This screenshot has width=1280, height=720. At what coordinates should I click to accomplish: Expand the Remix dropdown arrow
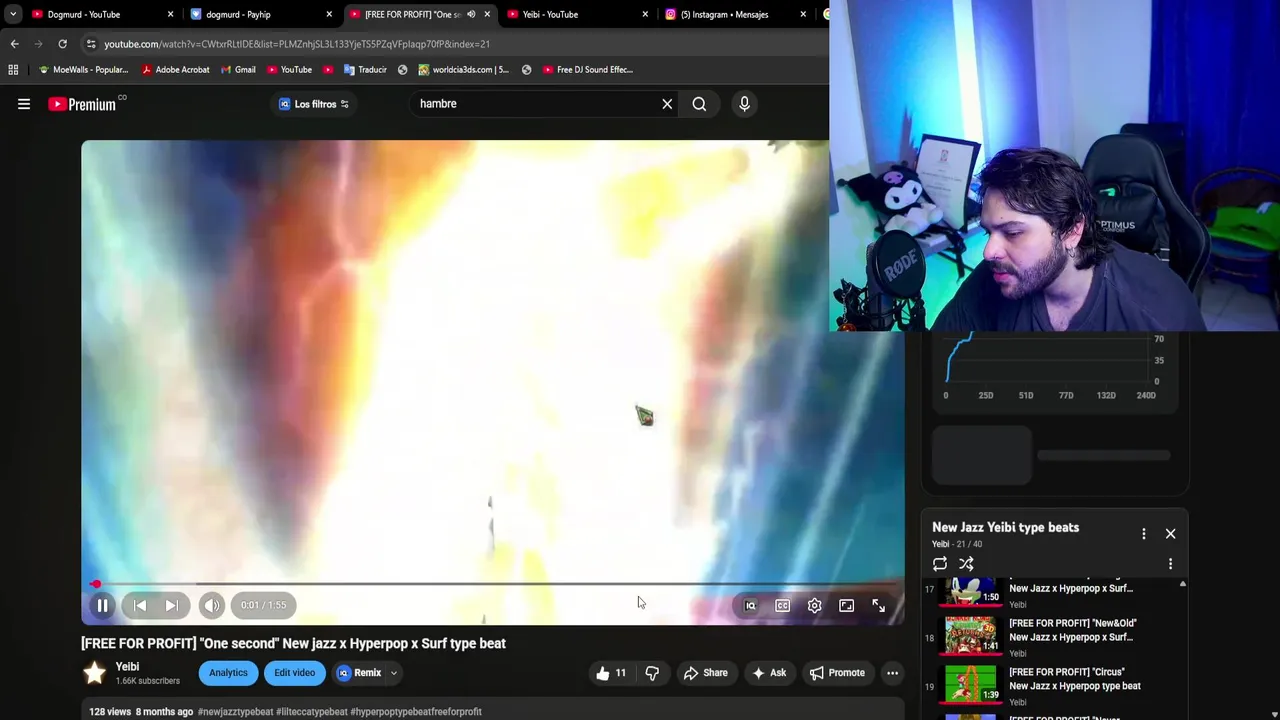pos(394,673)
